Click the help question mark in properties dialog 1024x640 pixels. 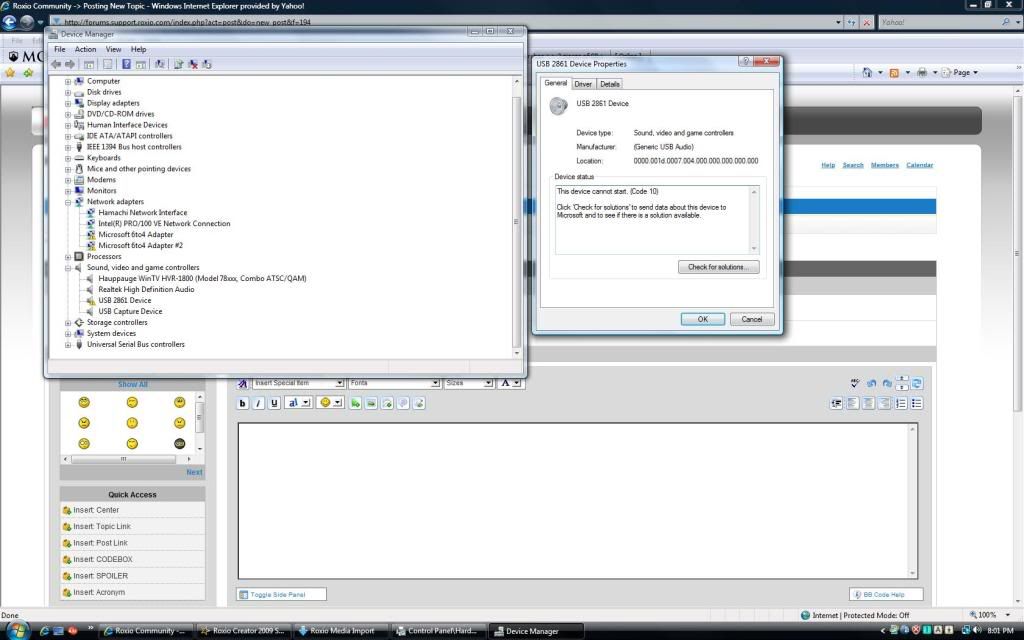click(744, 61)
